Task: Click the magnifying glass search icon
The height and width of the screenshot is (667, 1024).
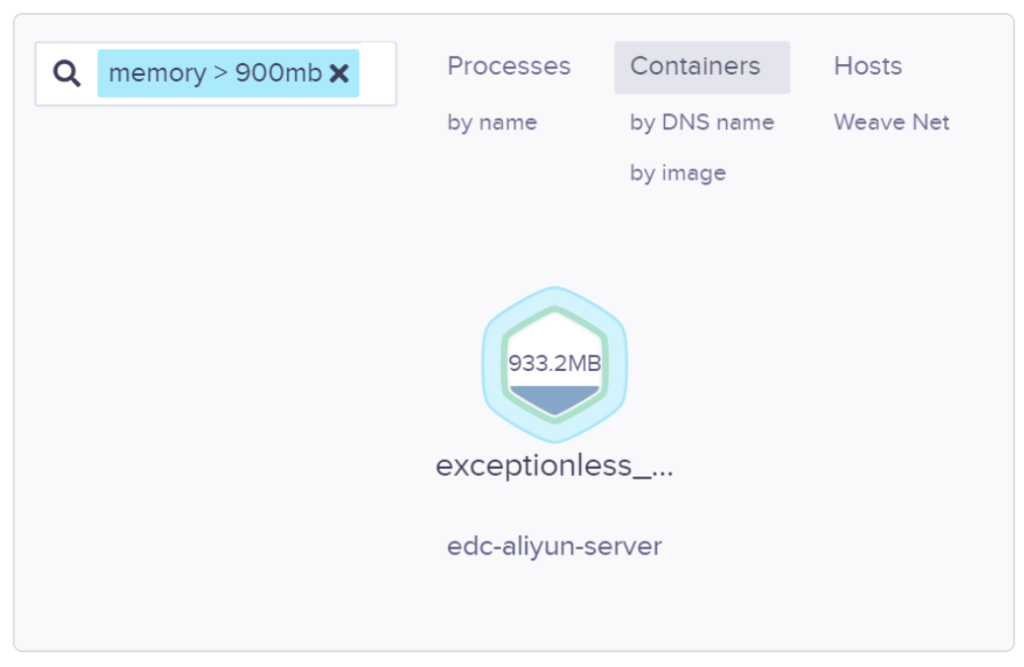Action: tap(67, 73)
